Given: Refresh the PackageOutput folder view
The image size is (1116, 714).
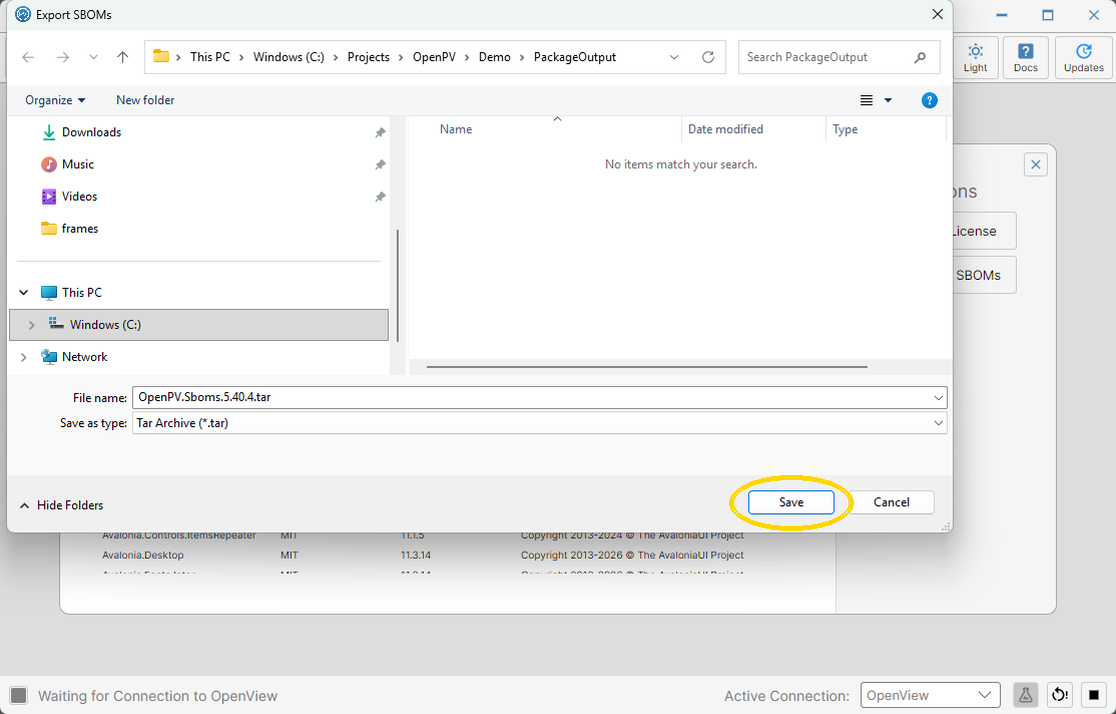Looking at the screenshot, I should point(707,57).
